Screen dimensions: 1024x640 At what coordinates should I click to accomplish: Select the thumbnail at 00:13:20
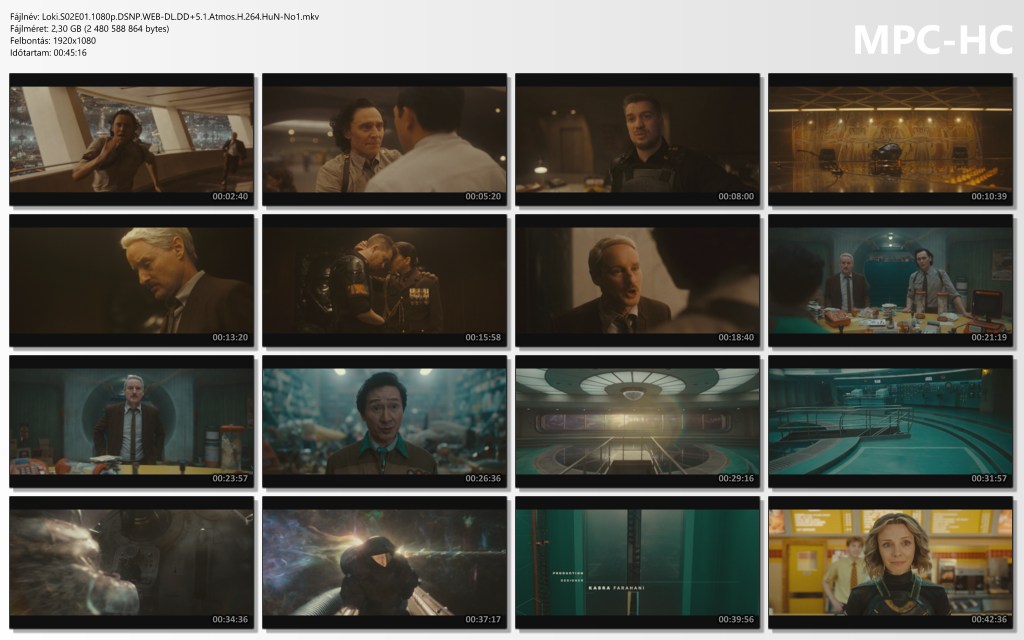coord(131,280)
